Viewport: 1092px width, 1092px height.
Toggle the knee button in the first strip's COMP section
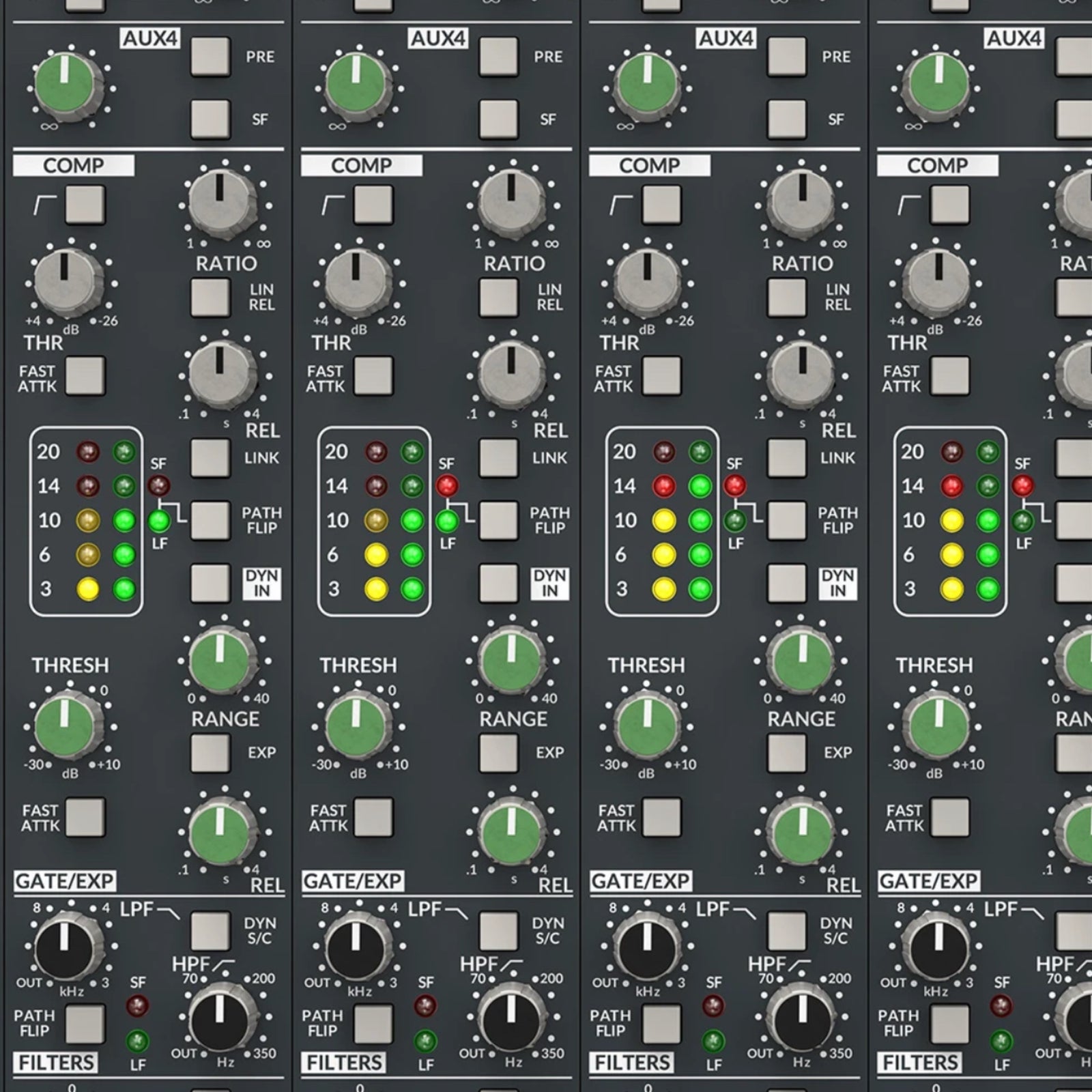[x=85, y=204]
